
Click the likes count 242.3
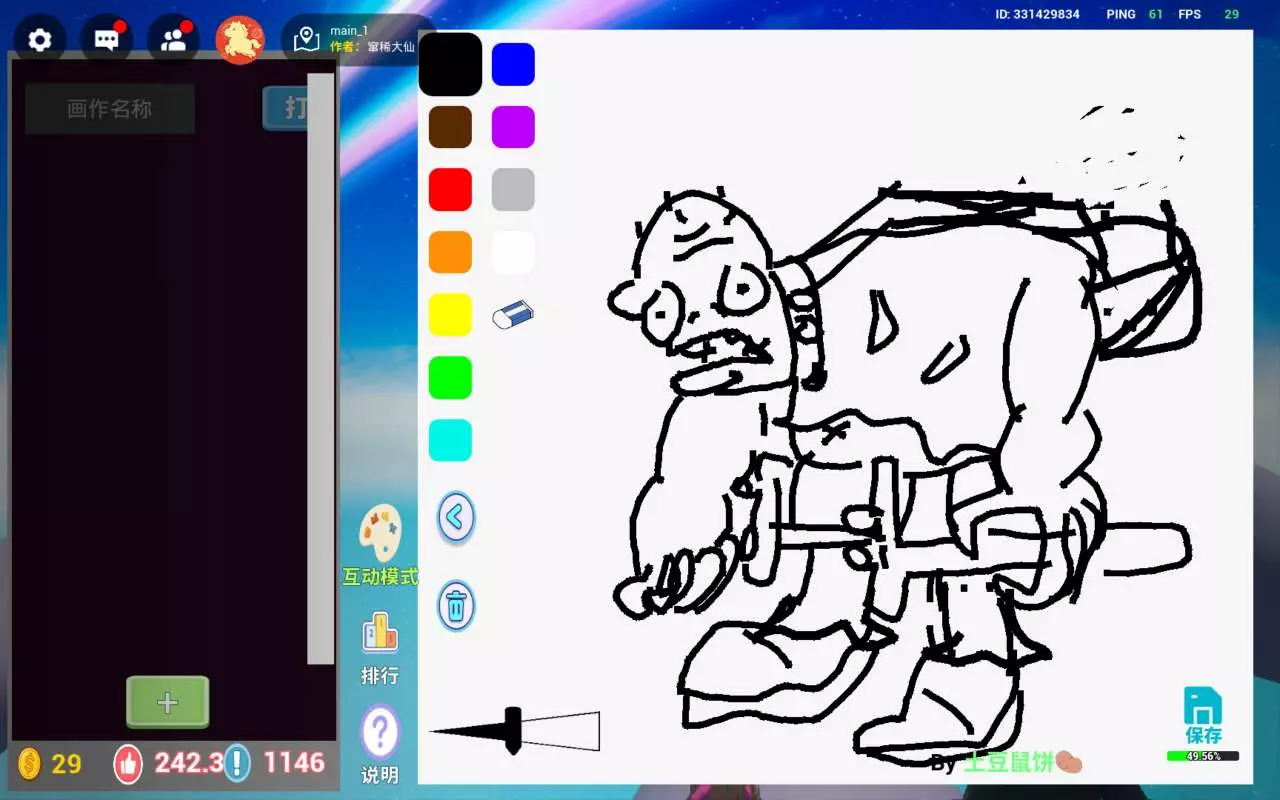click(x=188, y=763)
